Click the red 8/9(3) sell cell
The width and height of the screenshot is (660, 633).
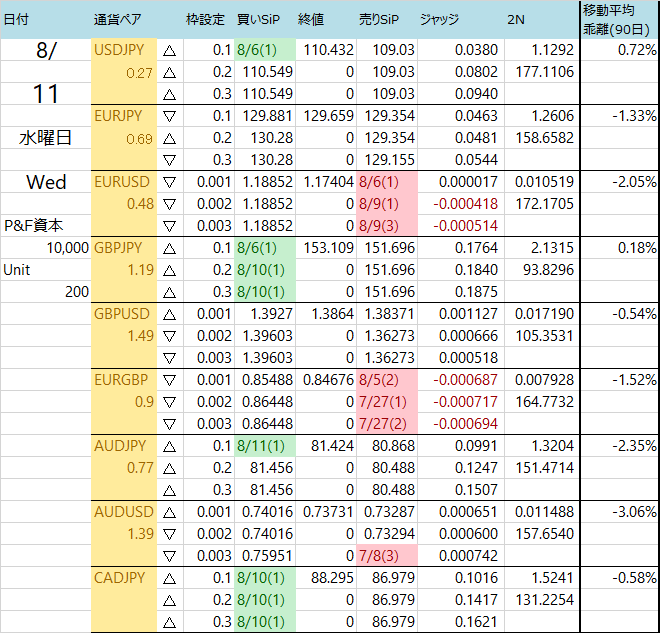coord(387,226)
